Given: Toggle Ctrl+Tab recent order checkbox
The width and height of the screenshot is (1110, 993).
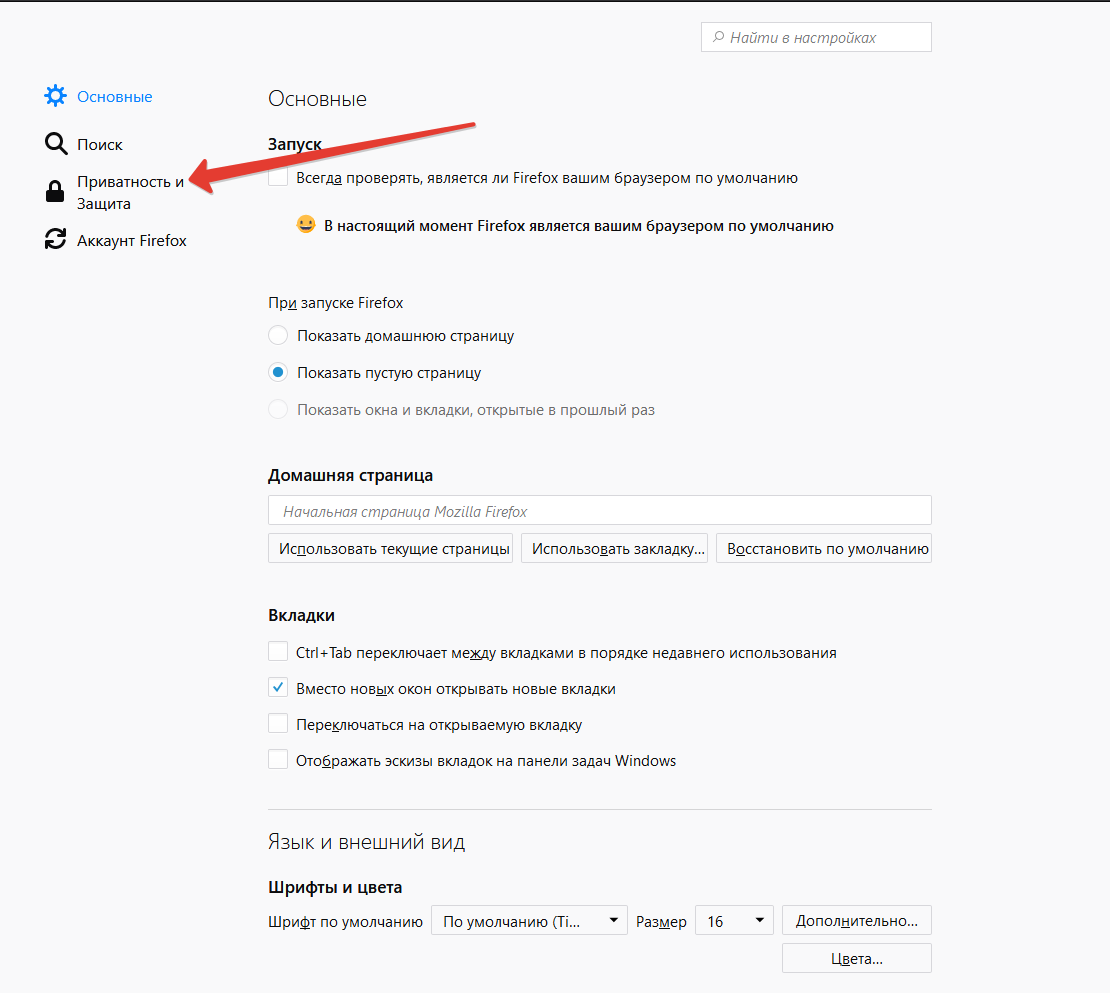Looking at the screenshot, I should coord(278,651).
